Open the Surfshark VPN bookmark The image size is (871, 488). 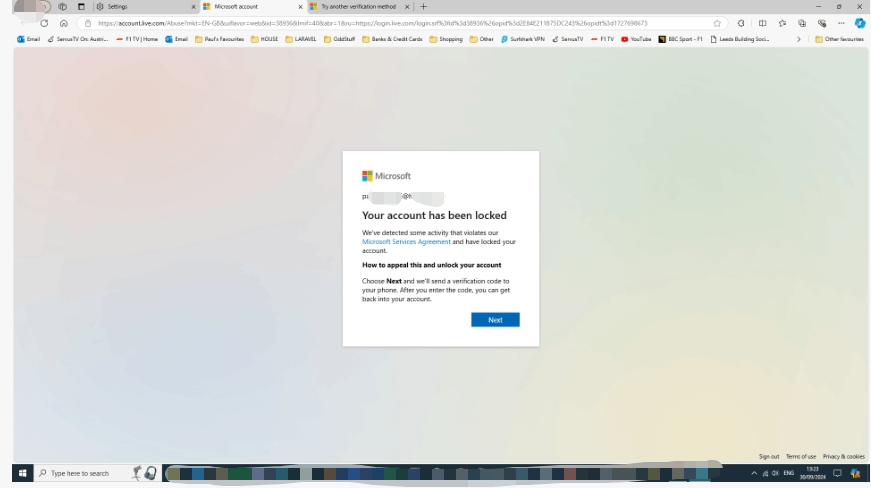point(523,39)
